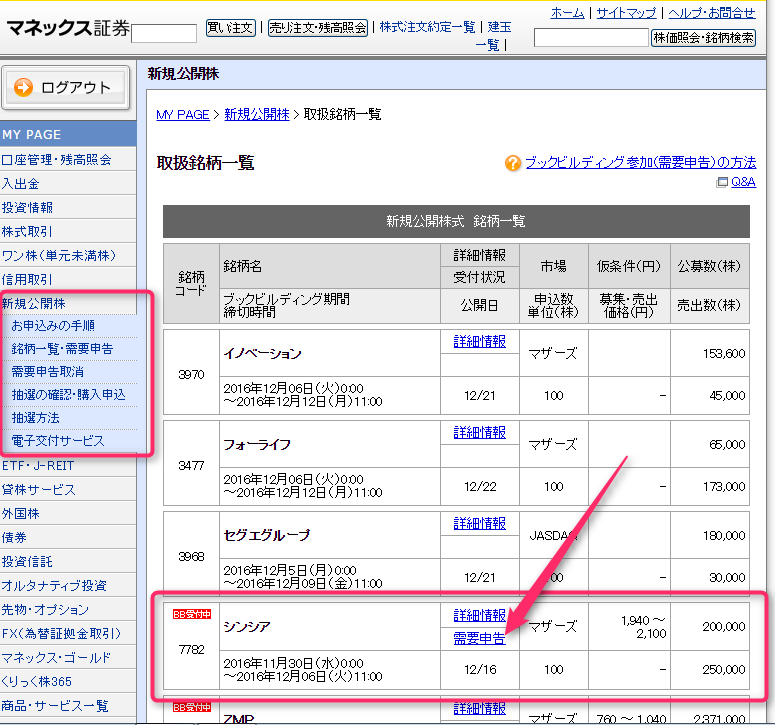Screen dimensions: 775x725
Task: Click stock code 7782
Action: (191, 649)
